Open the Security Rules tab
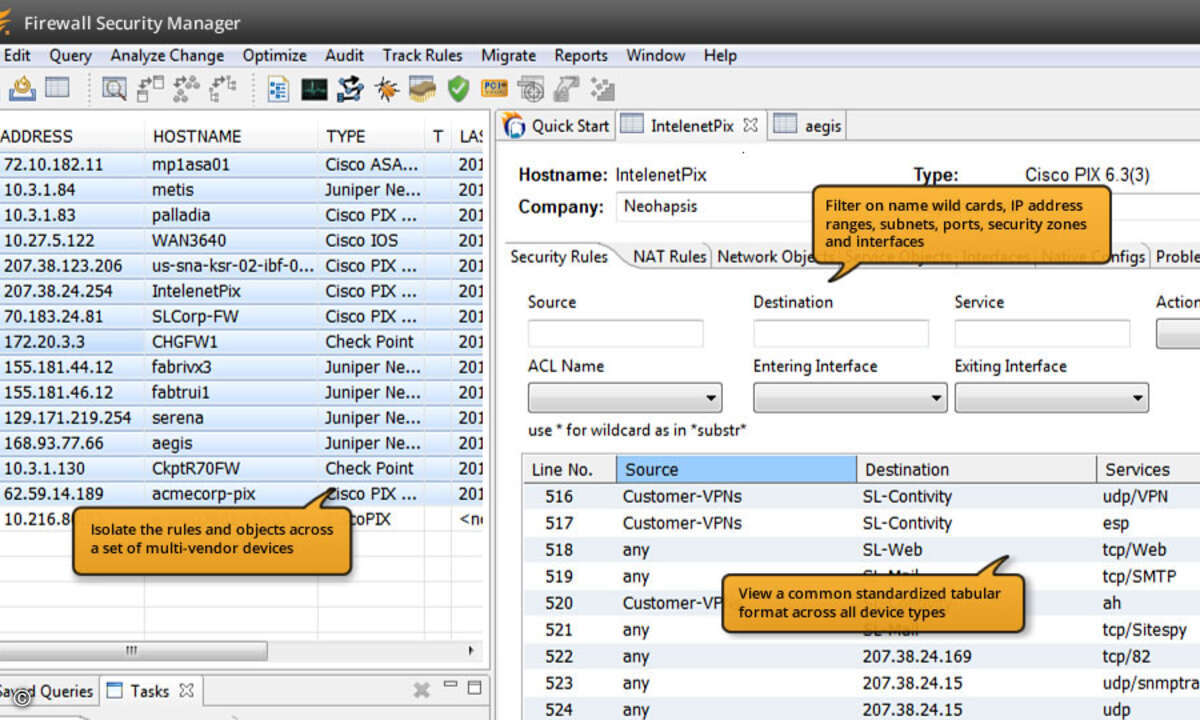The width and height of the screenshot is (1200, 720). 559,257
